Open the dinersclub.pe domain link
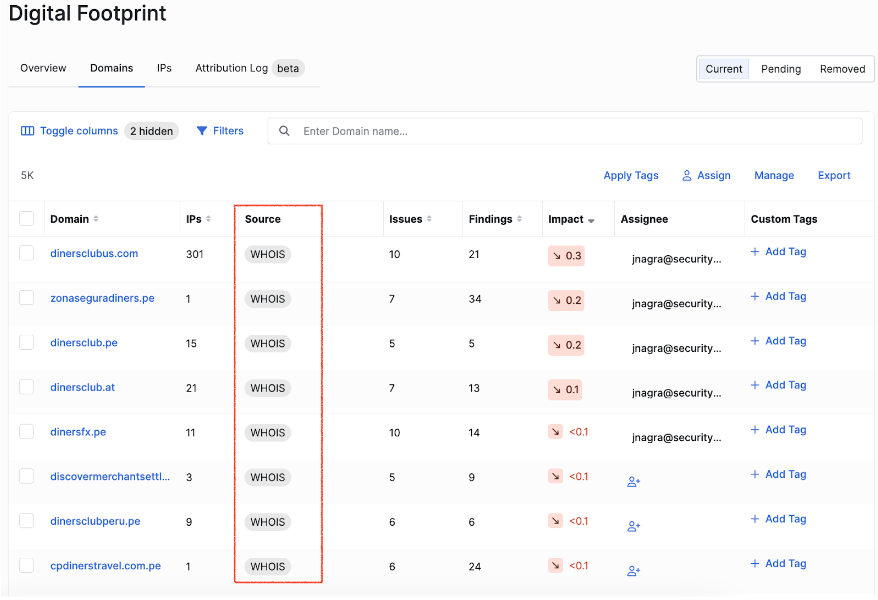 pos(84,343)
